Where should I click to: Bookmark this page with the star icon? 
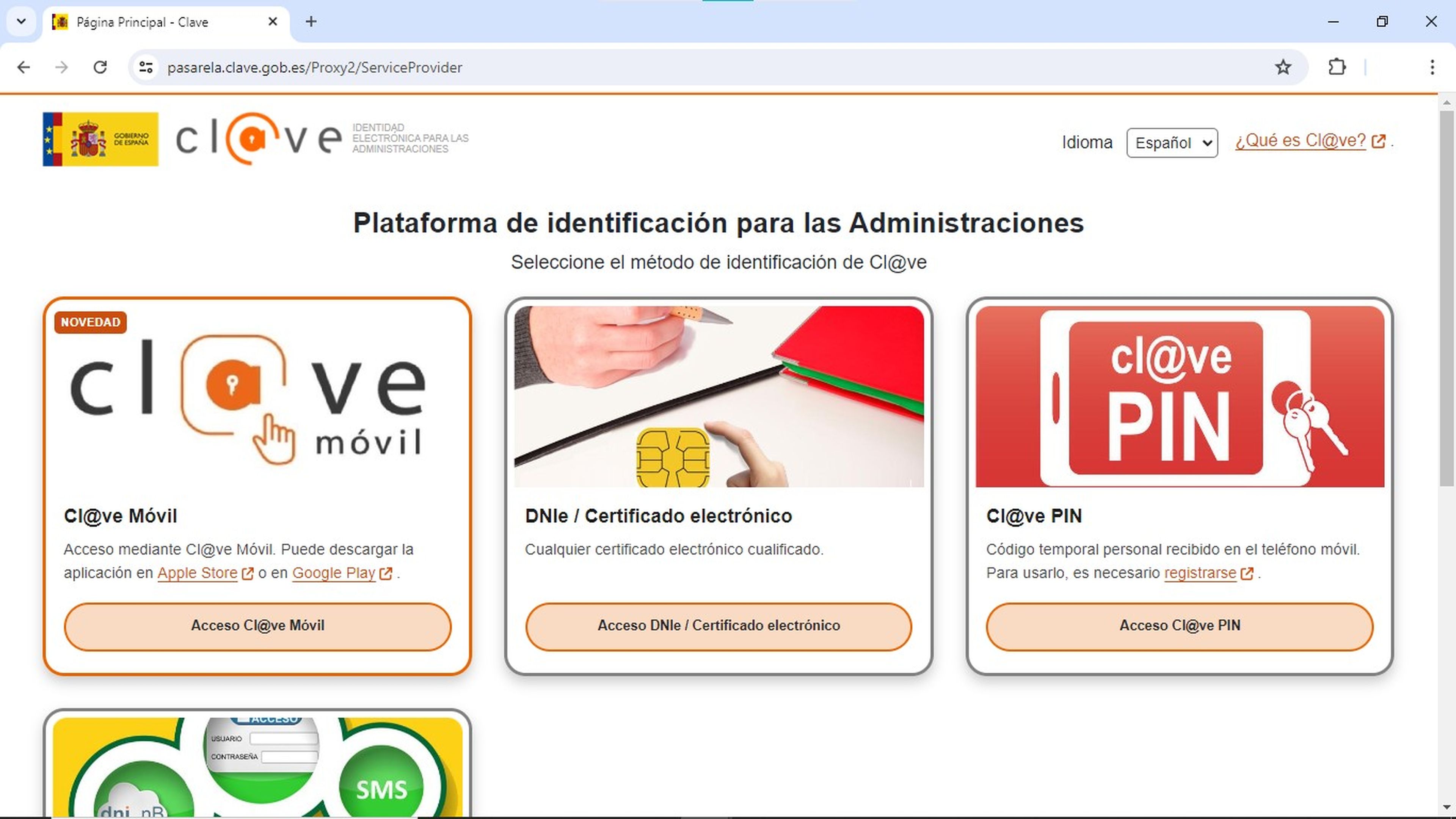[x=1283, y=67]
